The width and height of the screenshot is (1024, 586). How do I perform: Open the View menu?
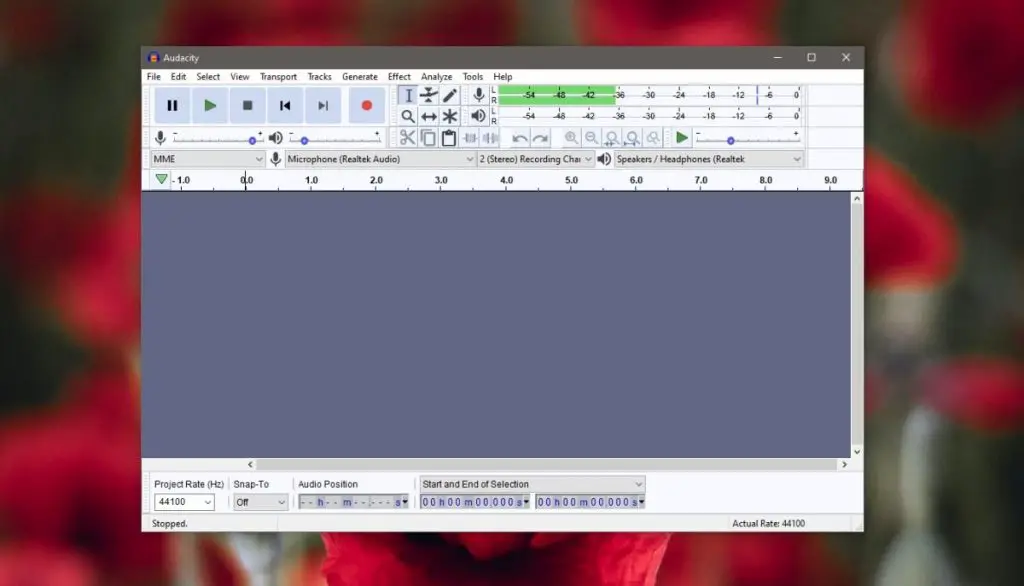click(240, 76)
